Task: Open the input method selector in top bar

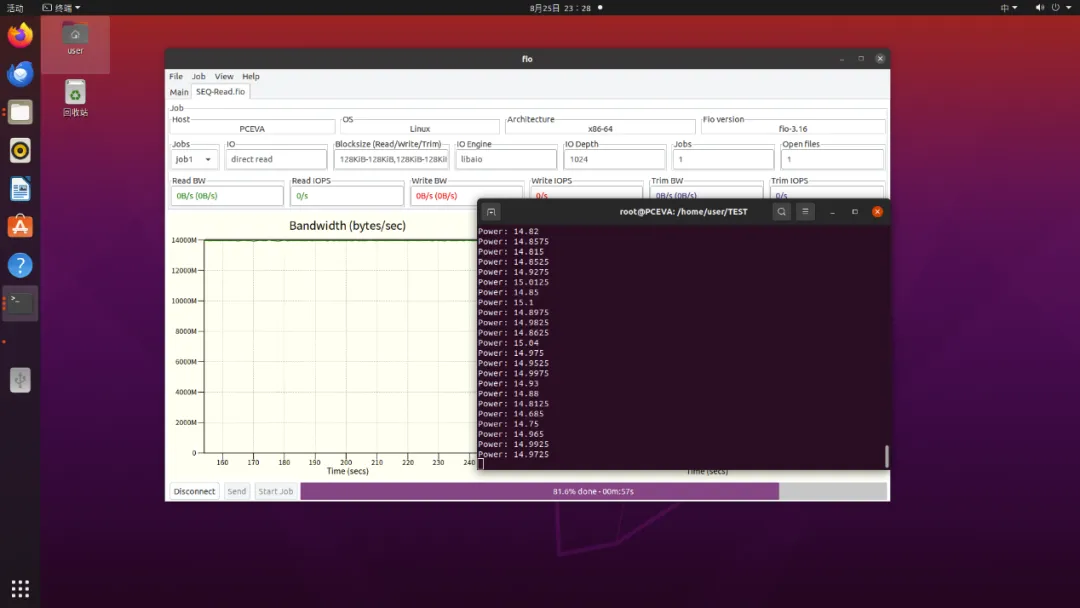Action: [x=1008, y=8]
